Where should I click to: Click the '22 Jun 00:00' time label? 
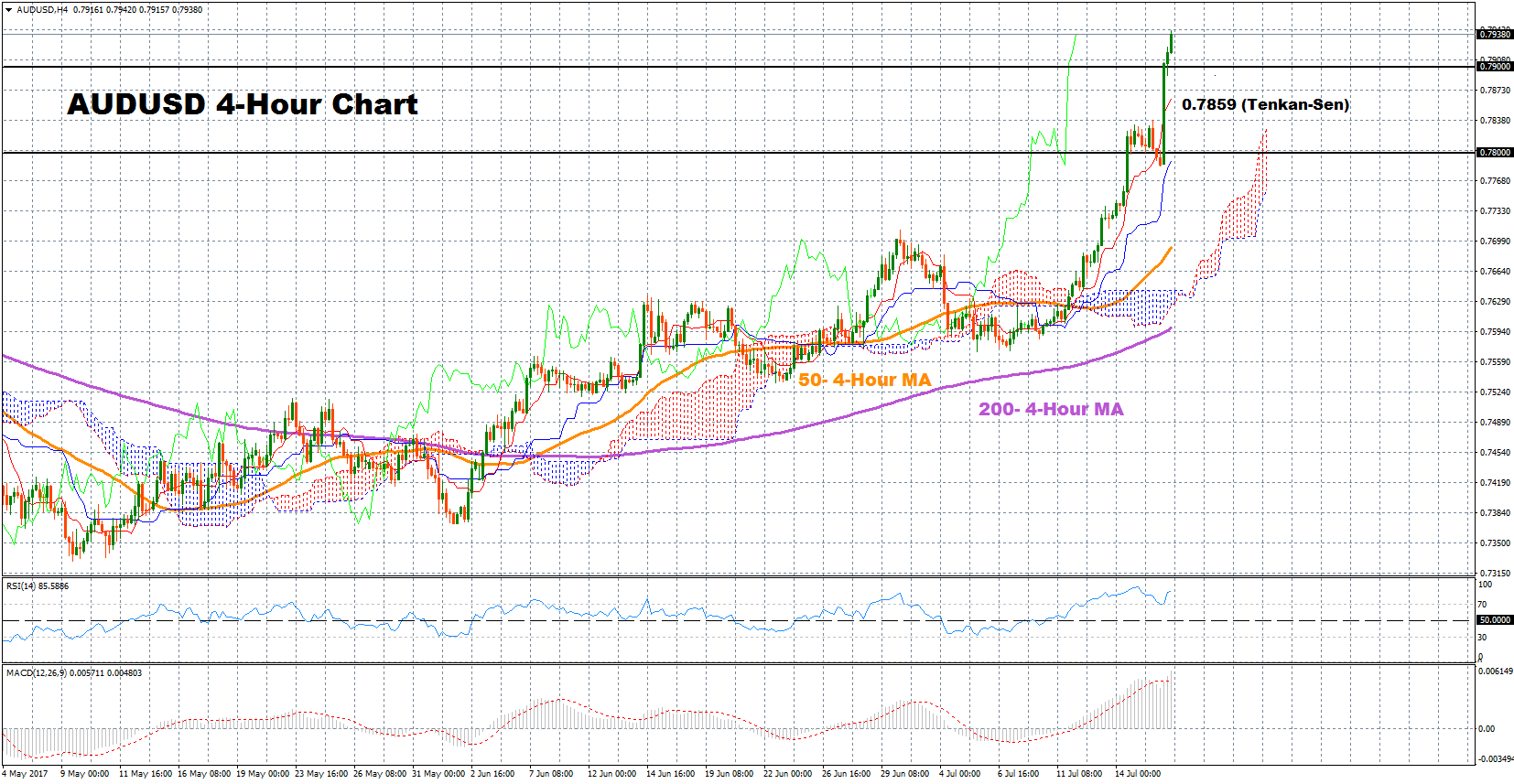click(788, 774)
